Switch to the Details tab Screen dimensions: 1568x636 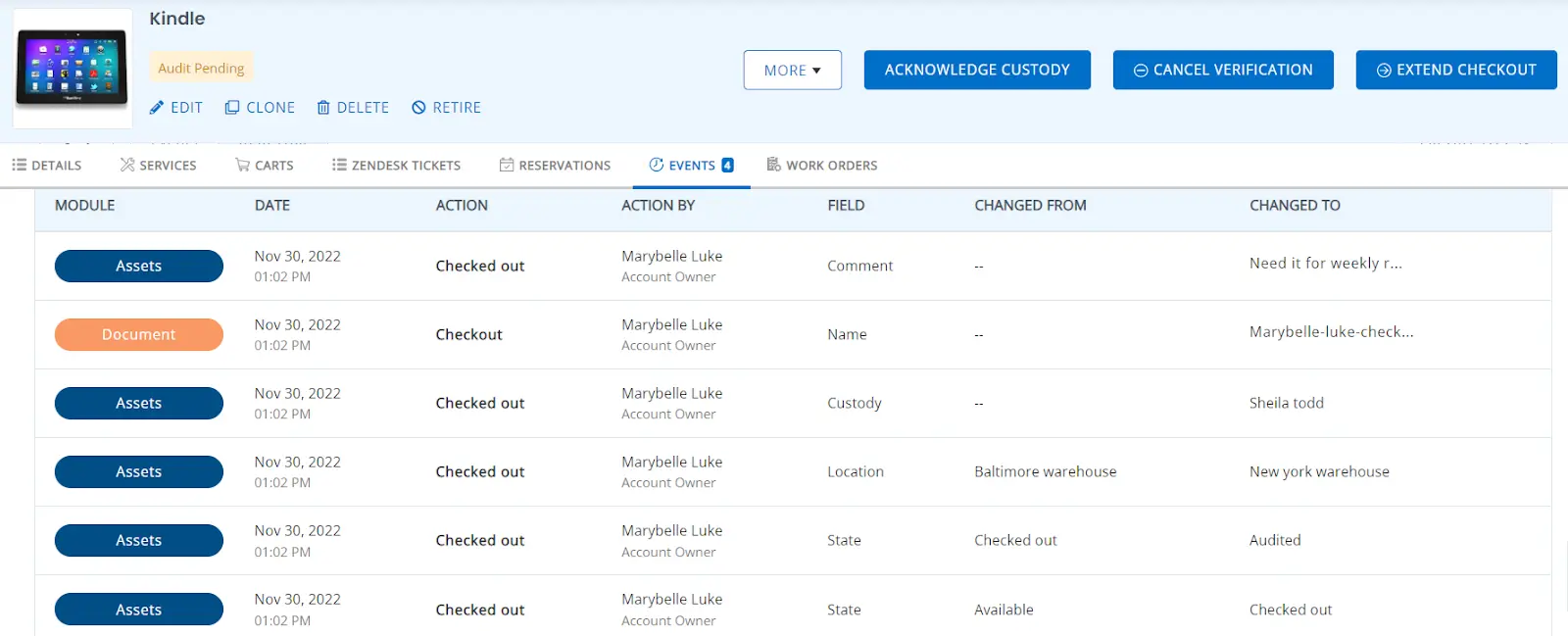pyautogui.click(x=47, y=166)
